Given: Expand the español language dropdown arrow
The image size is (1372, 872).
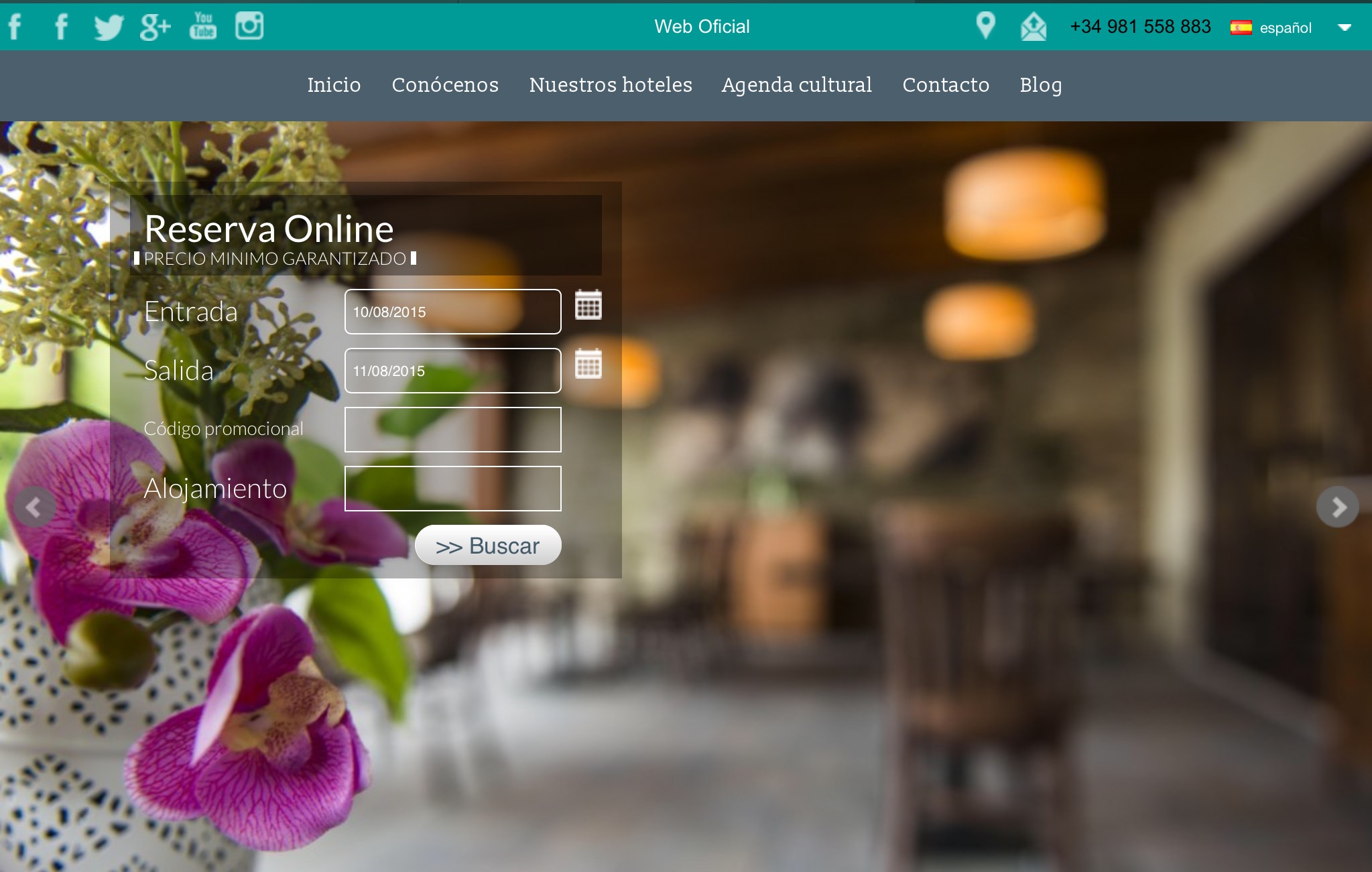Looking at the screenshot, I should [x=1344, y=27].
